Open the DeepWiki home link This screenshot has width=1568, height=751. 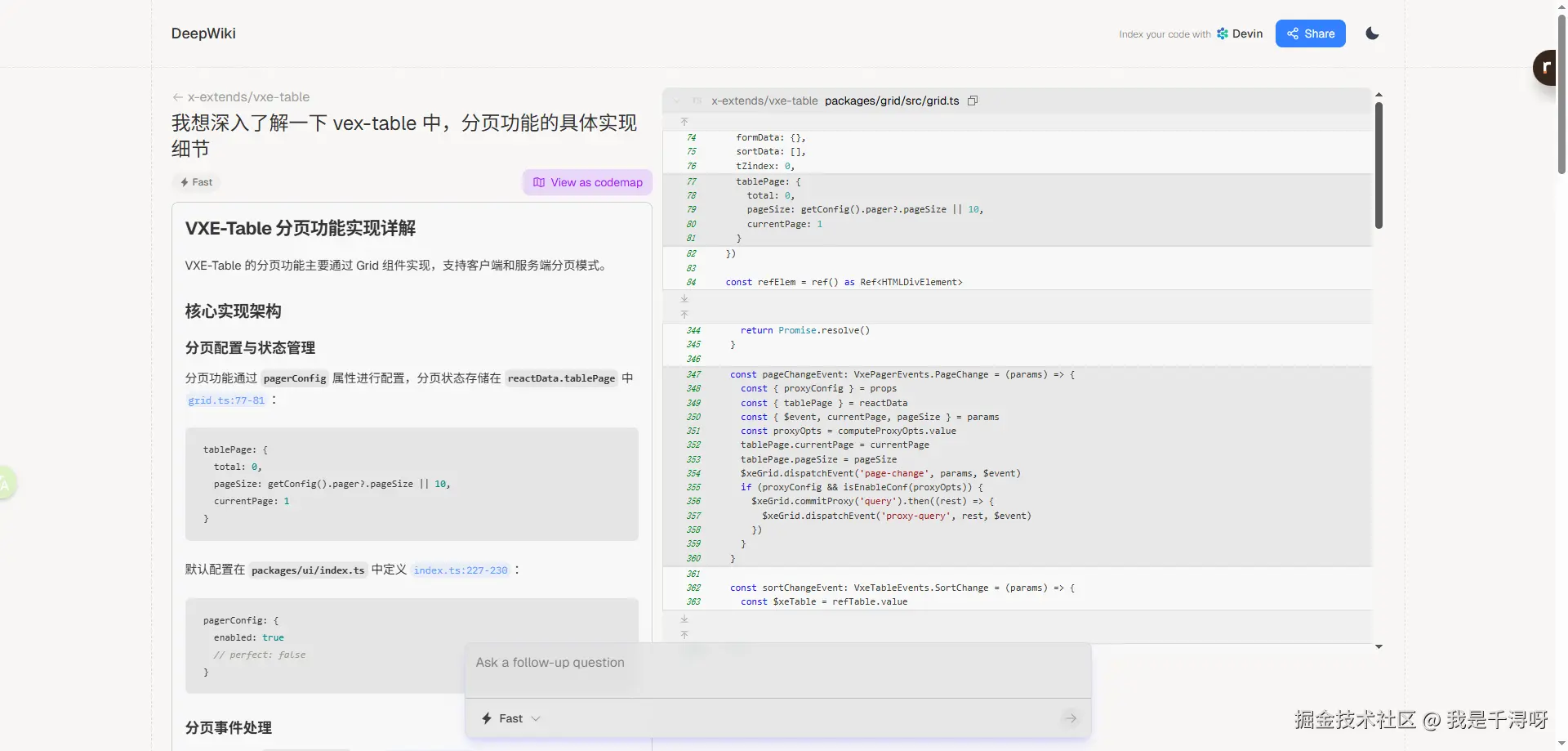click(203, 34)
